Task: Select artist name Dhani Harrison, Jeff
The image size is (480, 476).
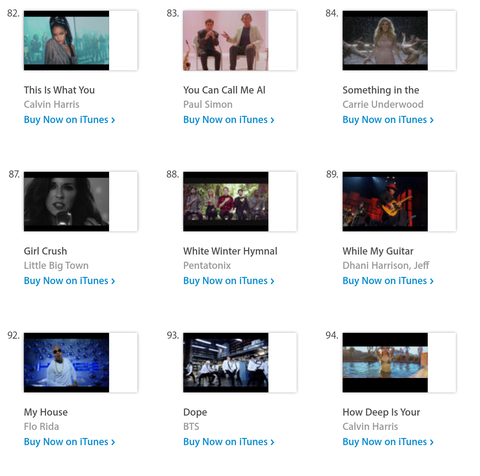Action: 386,265
